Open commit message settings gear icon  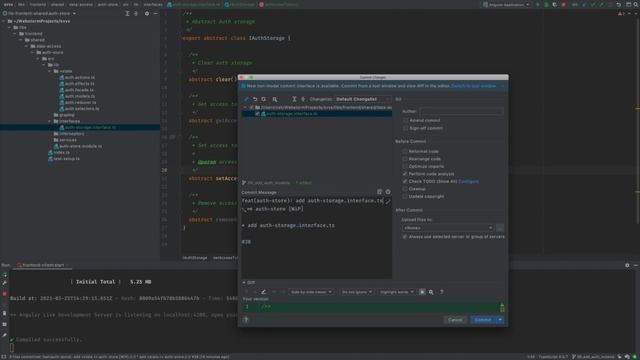click(x=388, y=192)
